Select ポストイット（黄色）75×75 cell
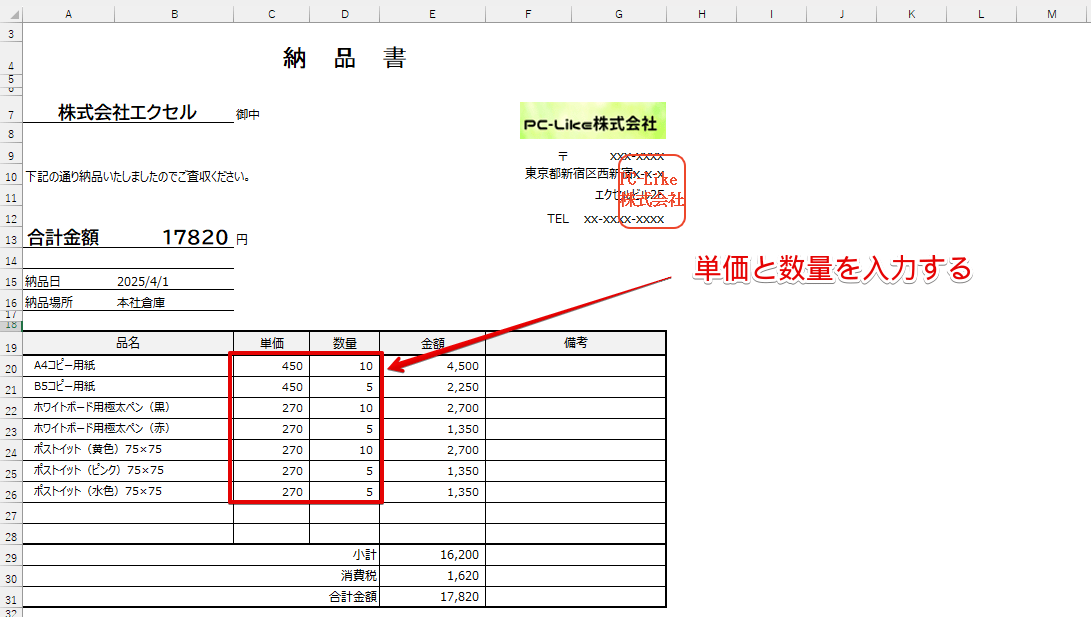Viewport: 1091px width, 617px height. tap(128, 449)
